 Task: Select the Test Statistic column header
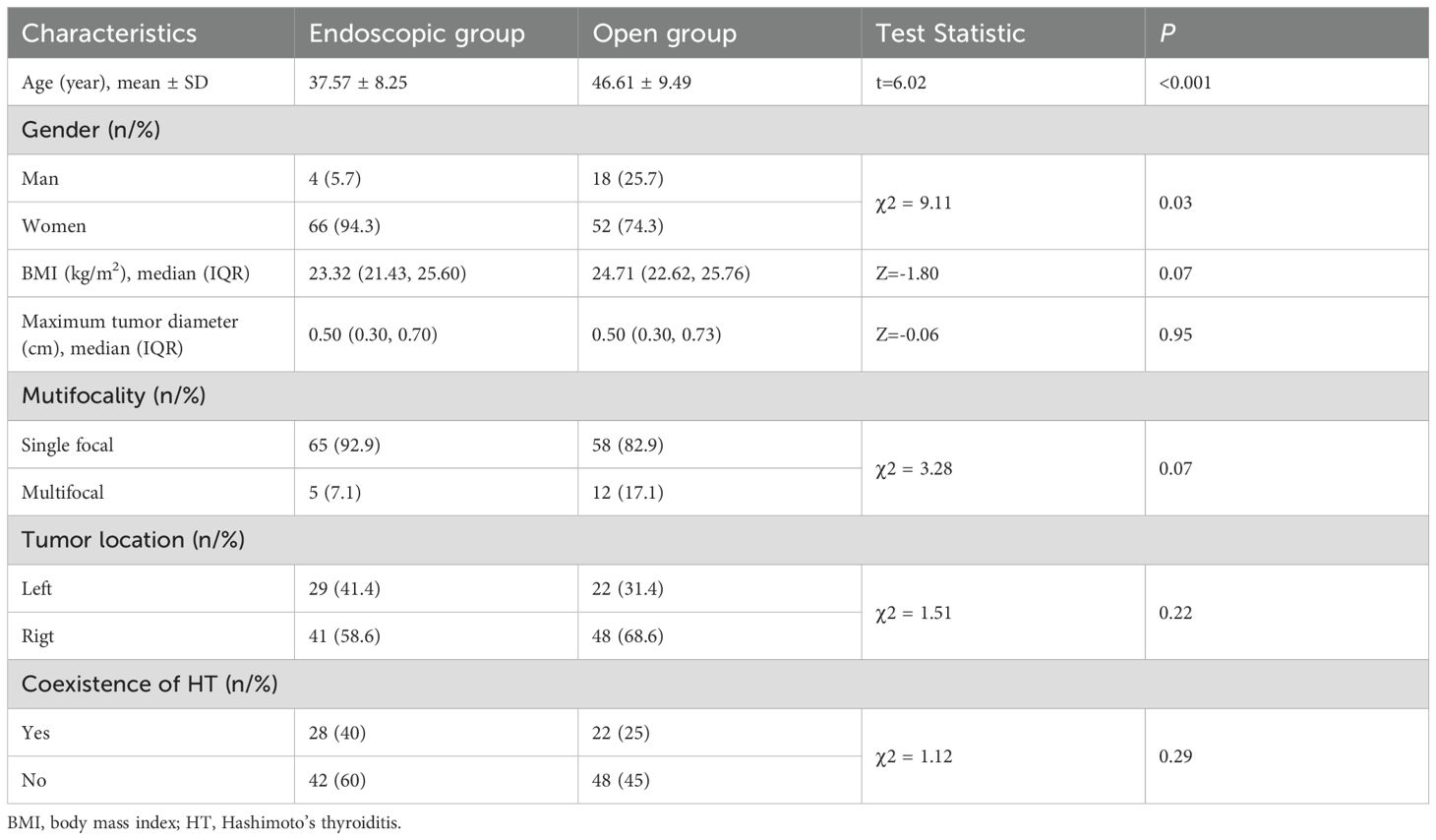1003,32
